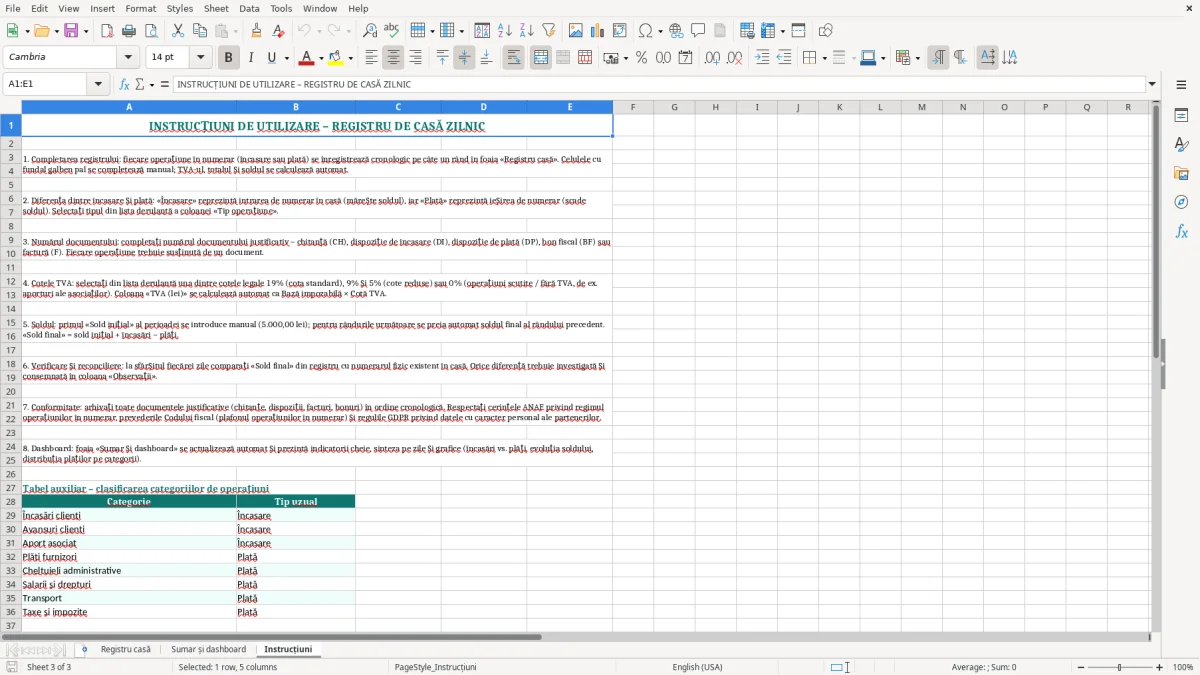This screenshot has width=1200, height=675.
Task: Insert Pivot Table icon
Action: tap(620, 31)
